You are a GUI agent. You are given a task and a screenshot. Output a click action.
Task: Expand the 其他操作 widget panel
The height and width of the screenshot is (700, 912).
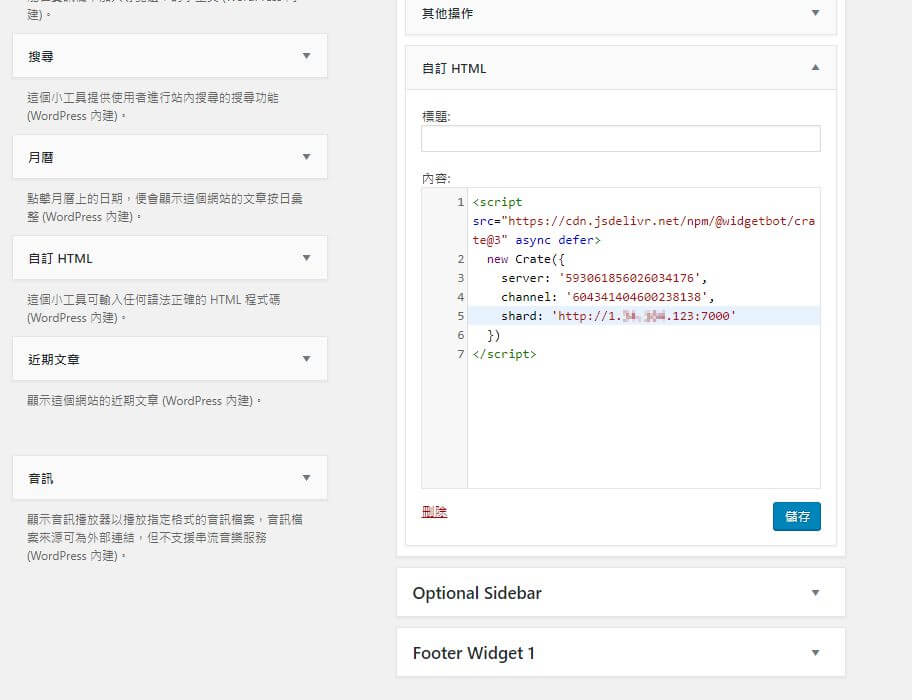pos(815,13)
